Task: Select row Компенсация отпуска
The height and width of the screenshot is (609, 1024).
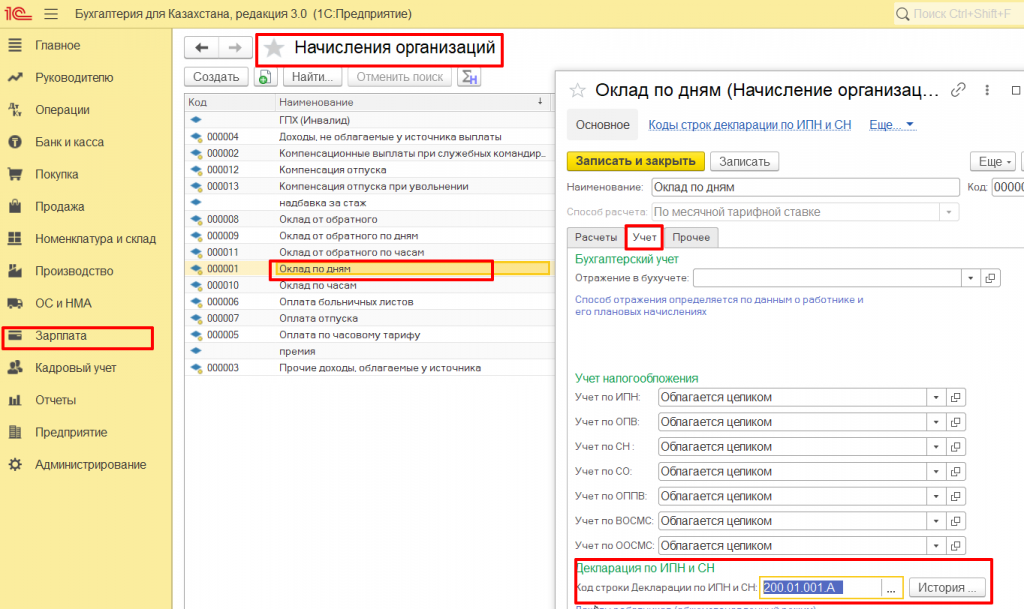Action: pyautogui.click(x=368, y=170)
